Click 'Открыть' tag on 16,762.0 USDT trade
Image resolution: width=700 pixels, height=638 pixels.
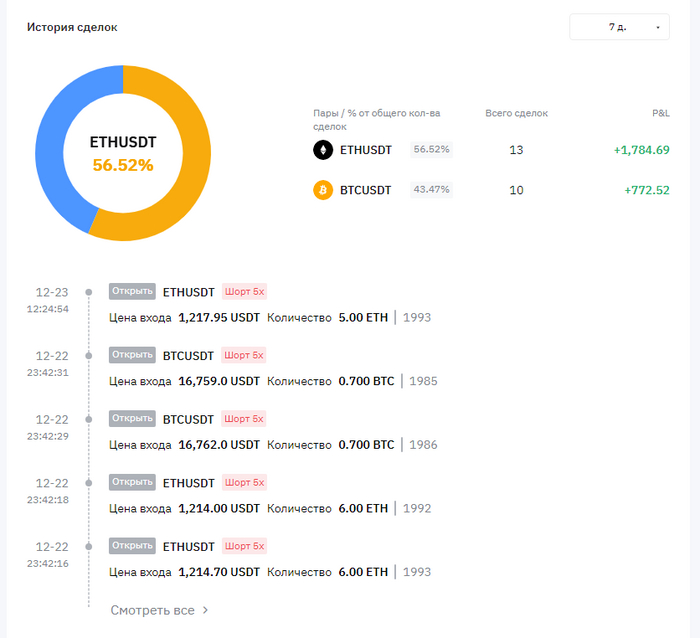point(132,418)
